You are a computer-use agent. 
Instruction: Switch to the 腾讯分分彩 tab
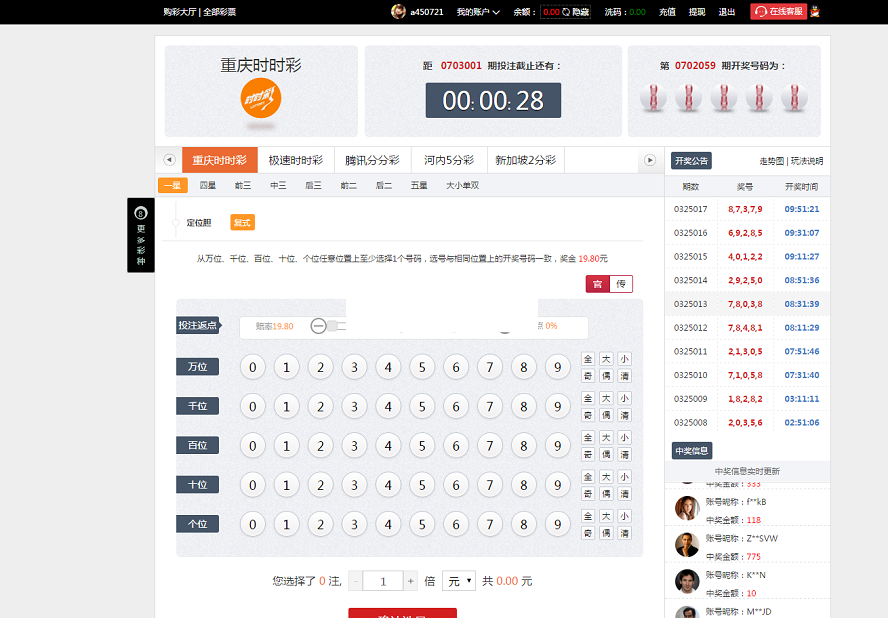[372, 160]
